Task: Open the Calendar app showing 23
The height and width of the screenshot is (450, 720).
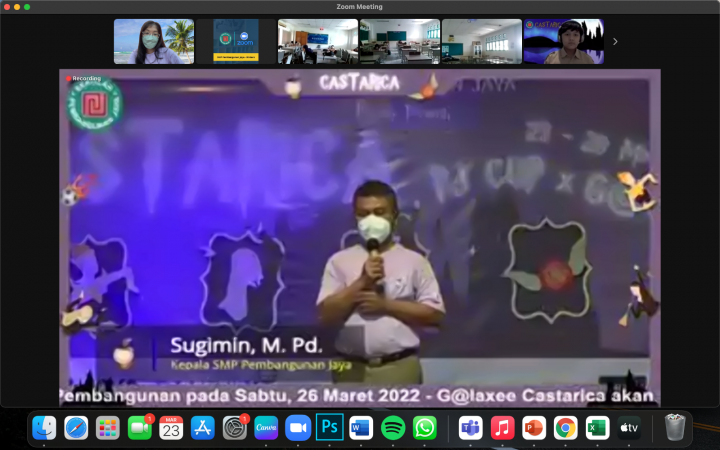Action: [x=171, y=428]
